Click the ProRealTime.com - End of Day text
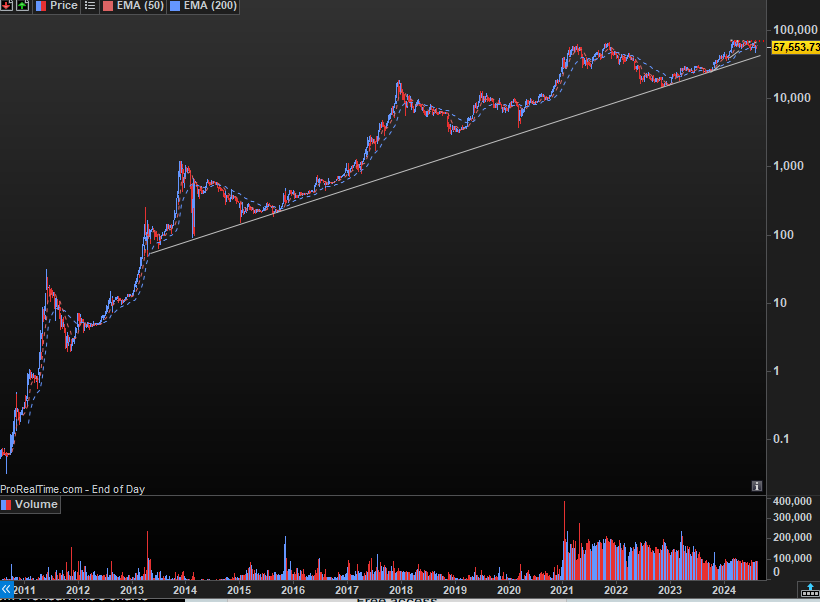This screenshot has width=820, height=602. pyautogui.click(x=72, y=489)
